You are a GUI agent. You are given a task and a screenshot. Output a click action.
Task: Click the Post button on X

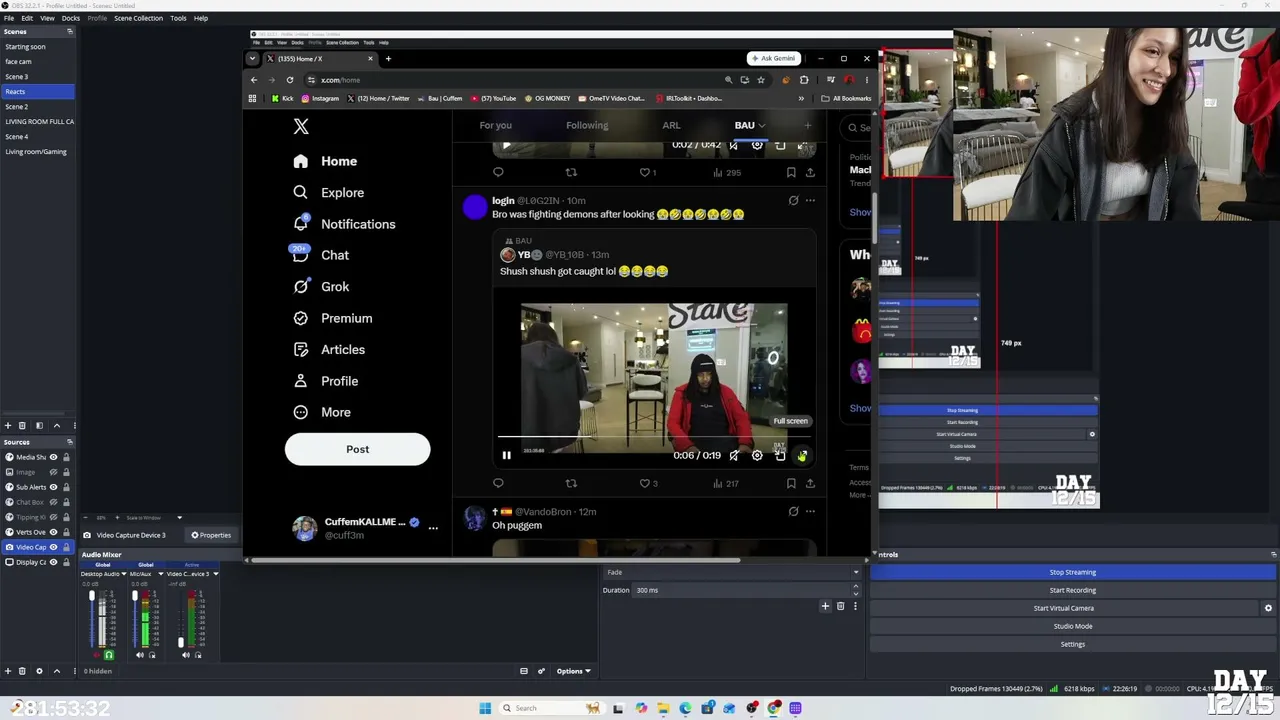(x=358, y=449)
